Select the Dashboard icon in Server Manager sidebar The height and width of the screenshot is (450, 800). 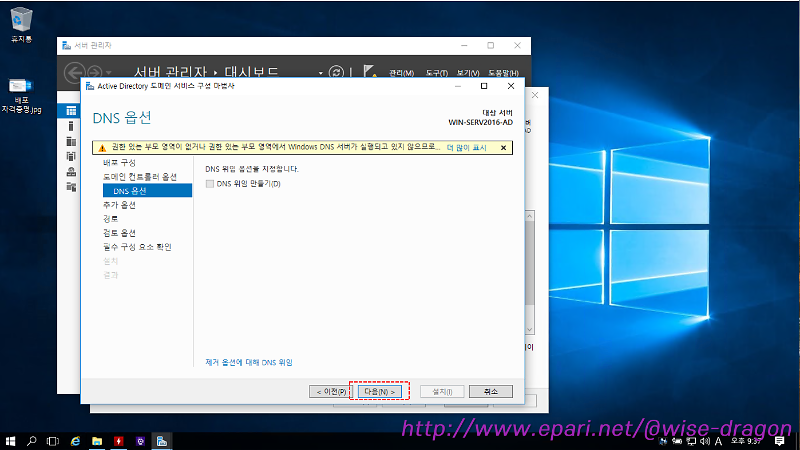(x=71, y=110)
